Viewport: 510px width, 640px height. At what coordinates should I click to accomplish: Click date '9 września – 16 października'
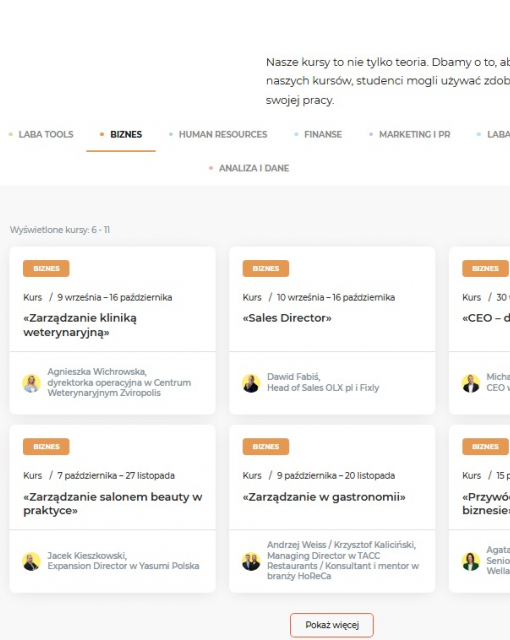click(115, 297)
